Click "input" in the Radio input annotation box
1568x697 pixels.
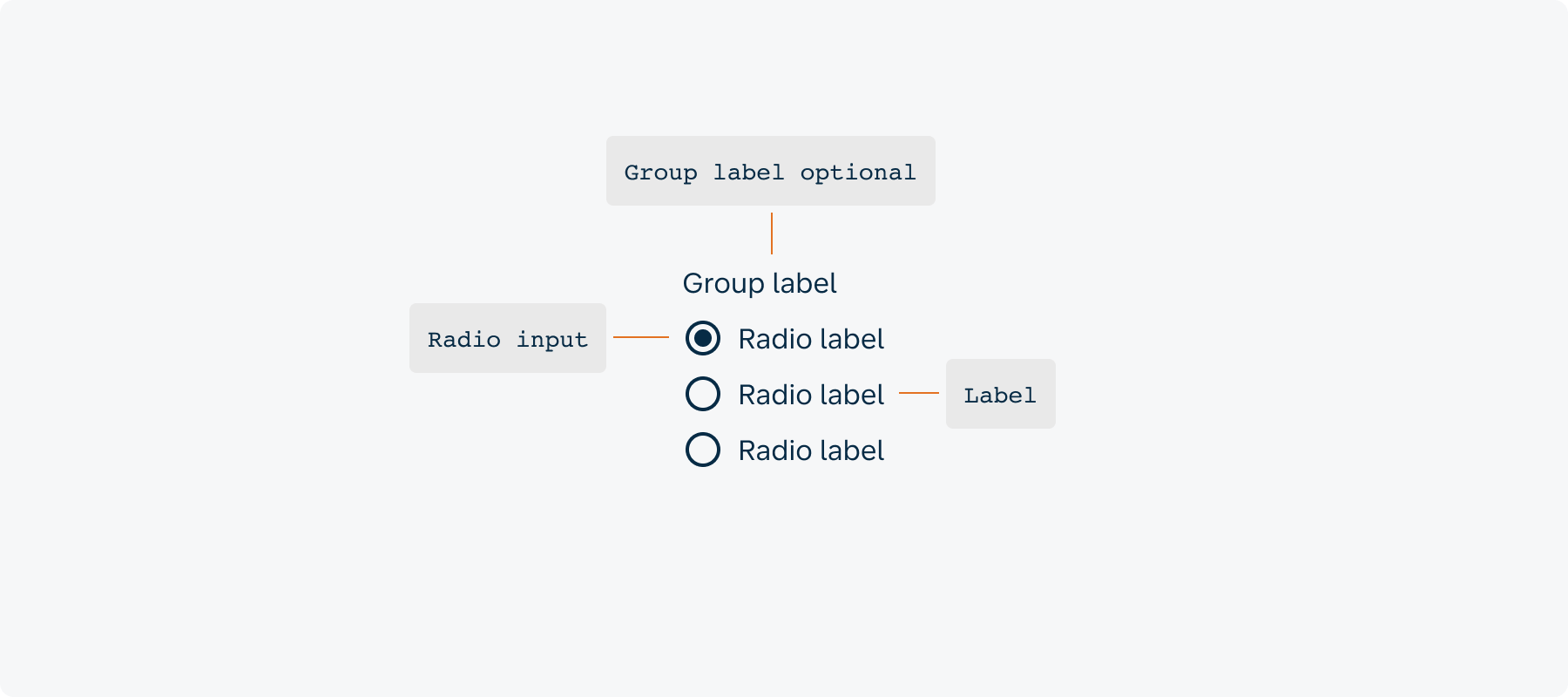(552, 339)
